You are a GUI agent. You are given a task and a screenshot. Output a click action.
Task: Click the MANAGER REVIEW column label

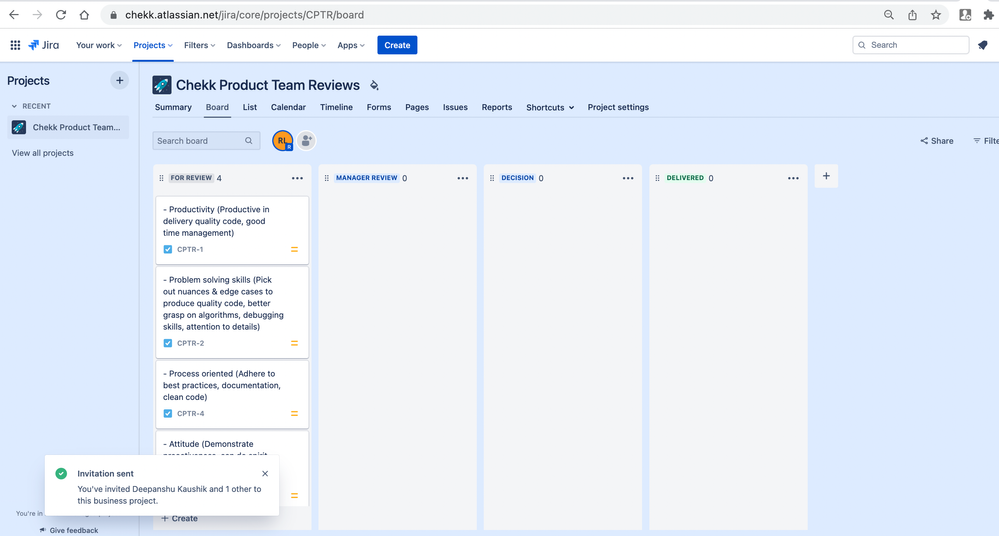click(x=366, y=178)
